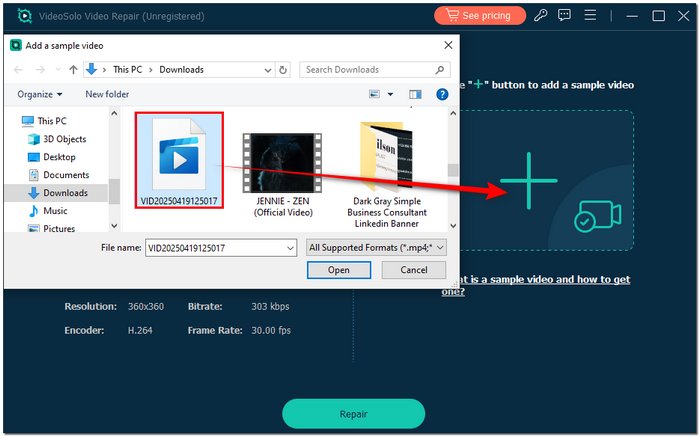
Task: Click the address bar folder arrow icon
Action: point(91,69)
